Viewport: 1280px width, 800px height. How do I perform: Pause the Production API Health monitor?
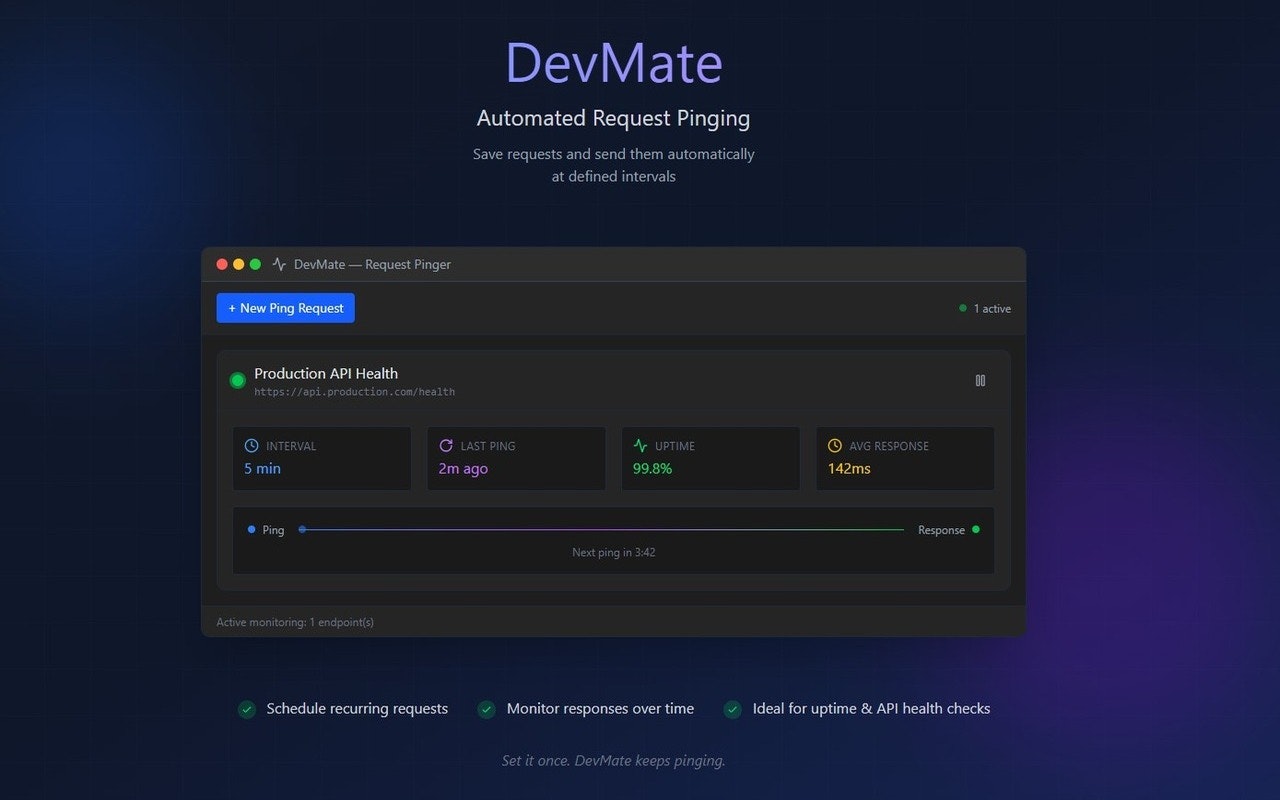980,380
